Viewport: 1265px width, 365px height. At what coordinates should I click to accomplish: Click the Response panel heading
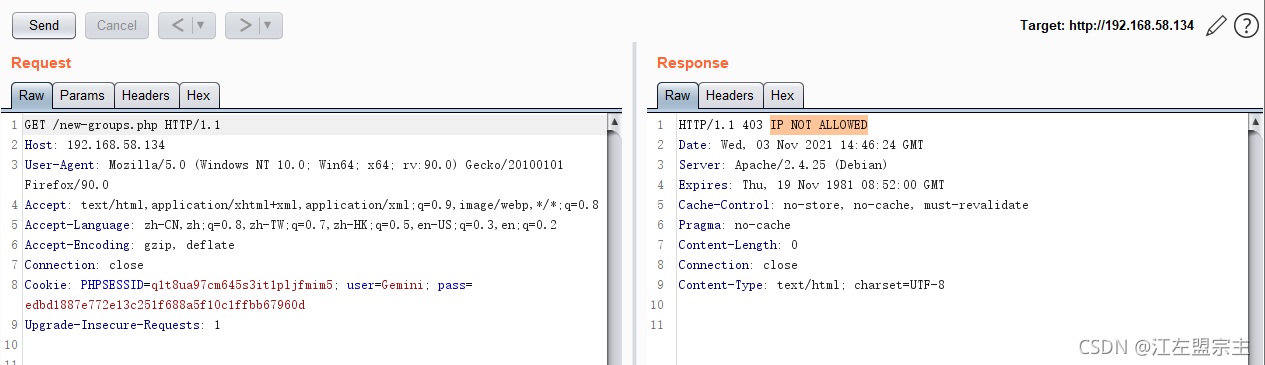(x=693, y=63)
